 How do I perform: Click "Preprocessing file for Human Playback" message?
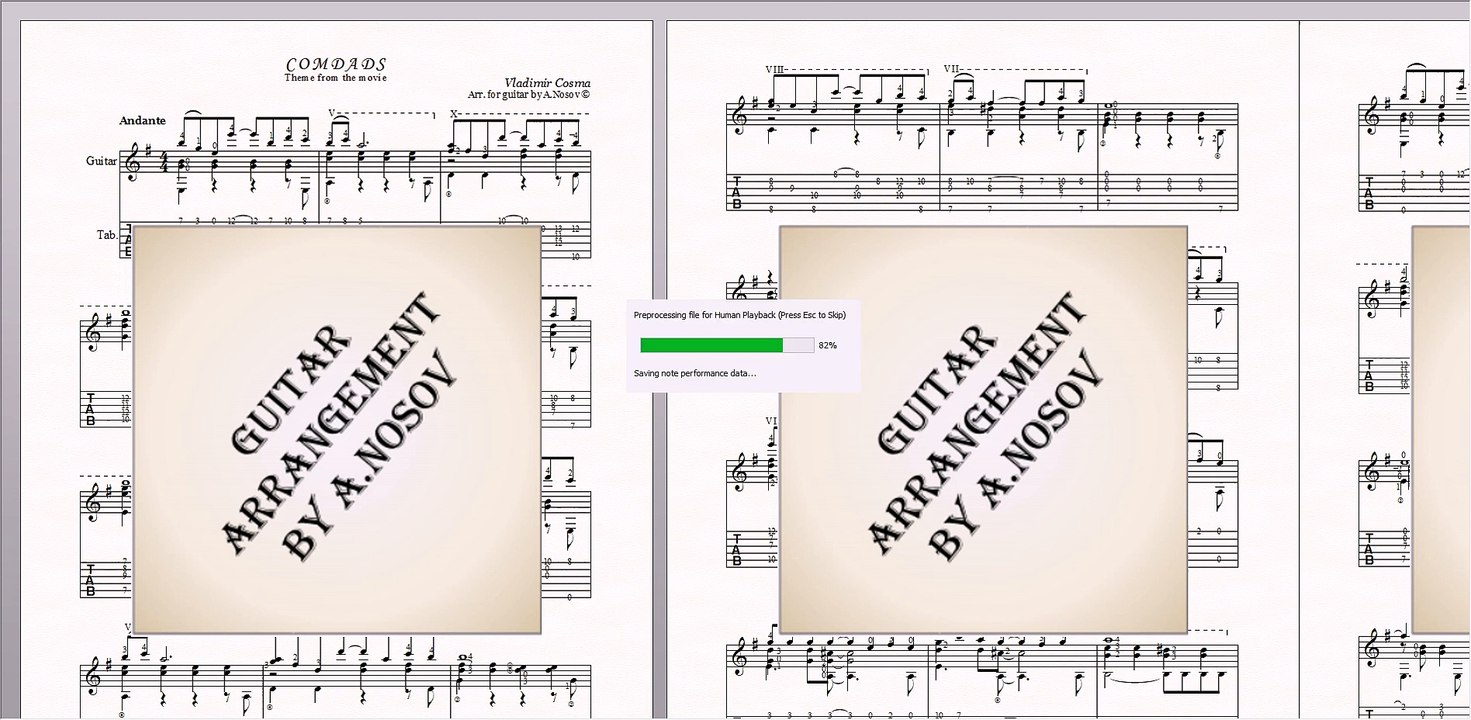740,315
